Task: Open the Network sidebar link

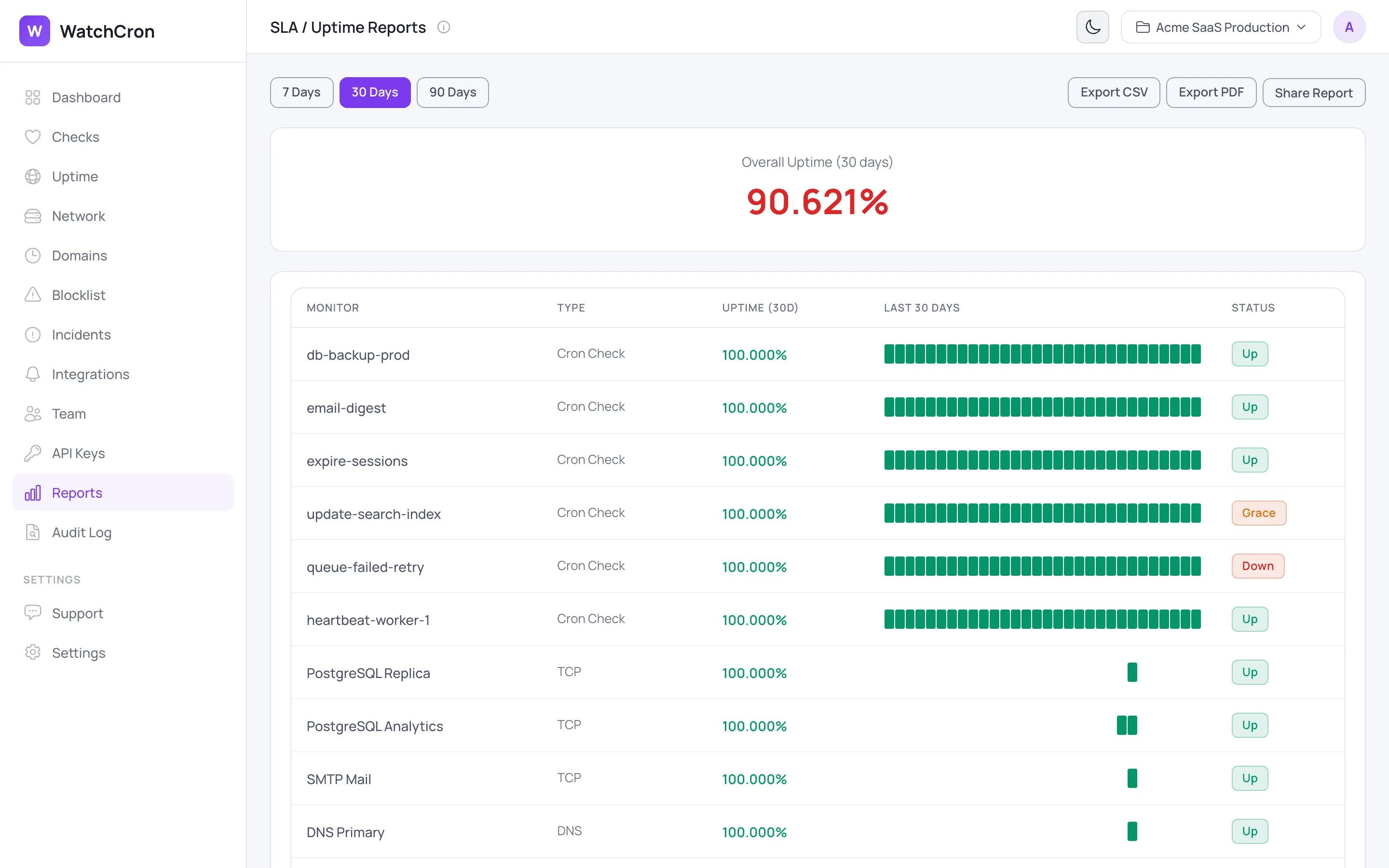Action: coord(123,217)
